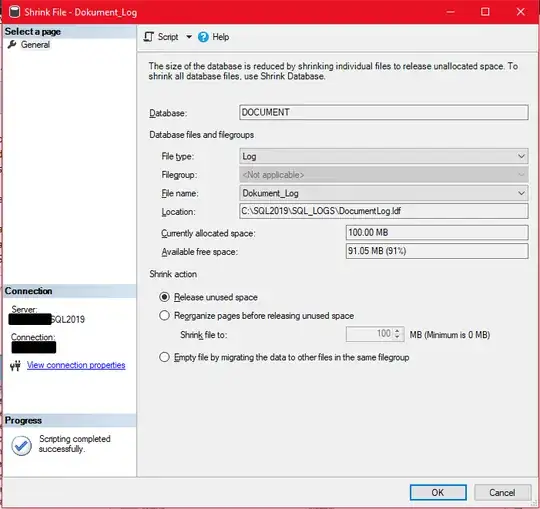Click the 'Database files and filegroups' label

point(201,135)
